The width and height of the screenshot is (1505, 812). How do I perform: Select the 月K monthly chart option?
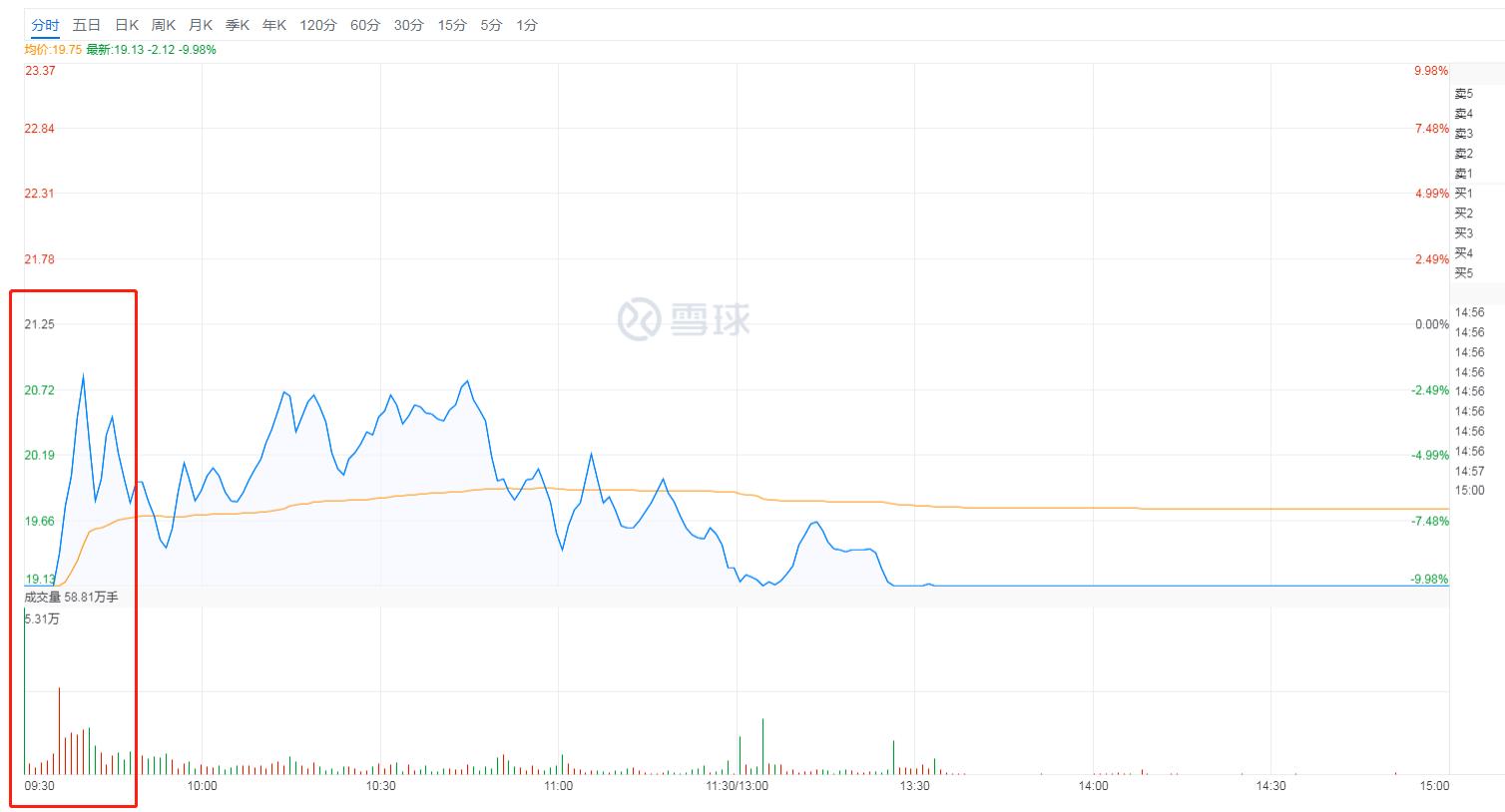pyautogui.click(x=201, y=25)
